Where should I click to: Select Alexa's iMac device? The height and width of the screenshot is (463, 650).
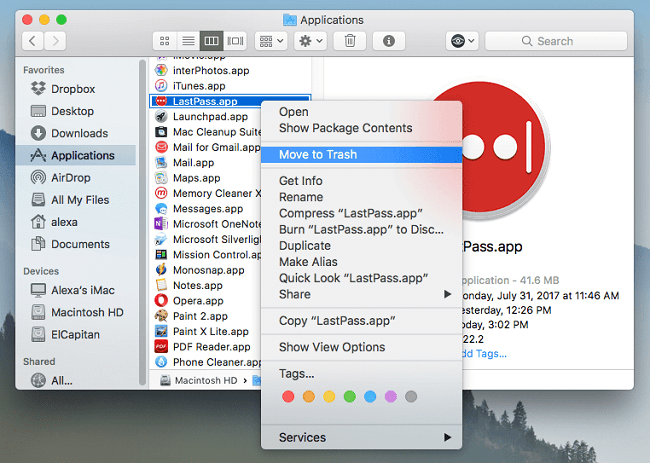point(73,290)
